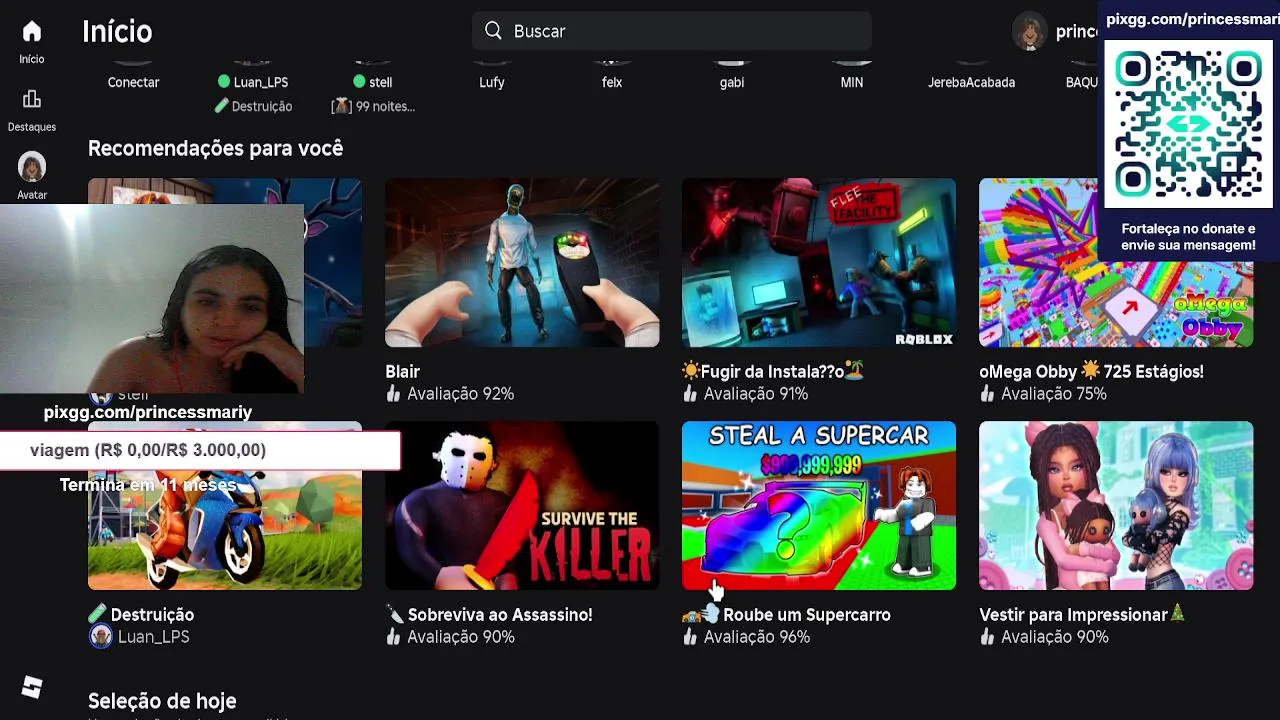This screenshot has width=1280, height=720.
Task: Click Avaliação 92% text under Blair
Action: [x=460, y=394]
